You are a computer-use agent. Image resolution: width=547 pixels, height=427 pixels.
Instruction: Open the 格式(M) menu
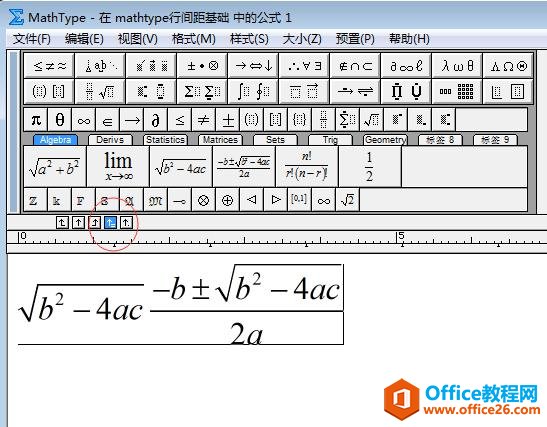pyautogui.click(x=194, y=38)
